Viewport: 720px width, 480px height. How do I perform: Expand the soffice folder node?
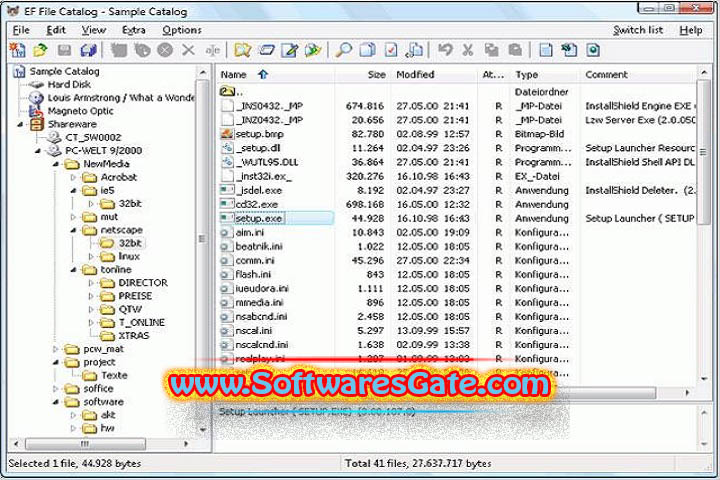[56, 389]
